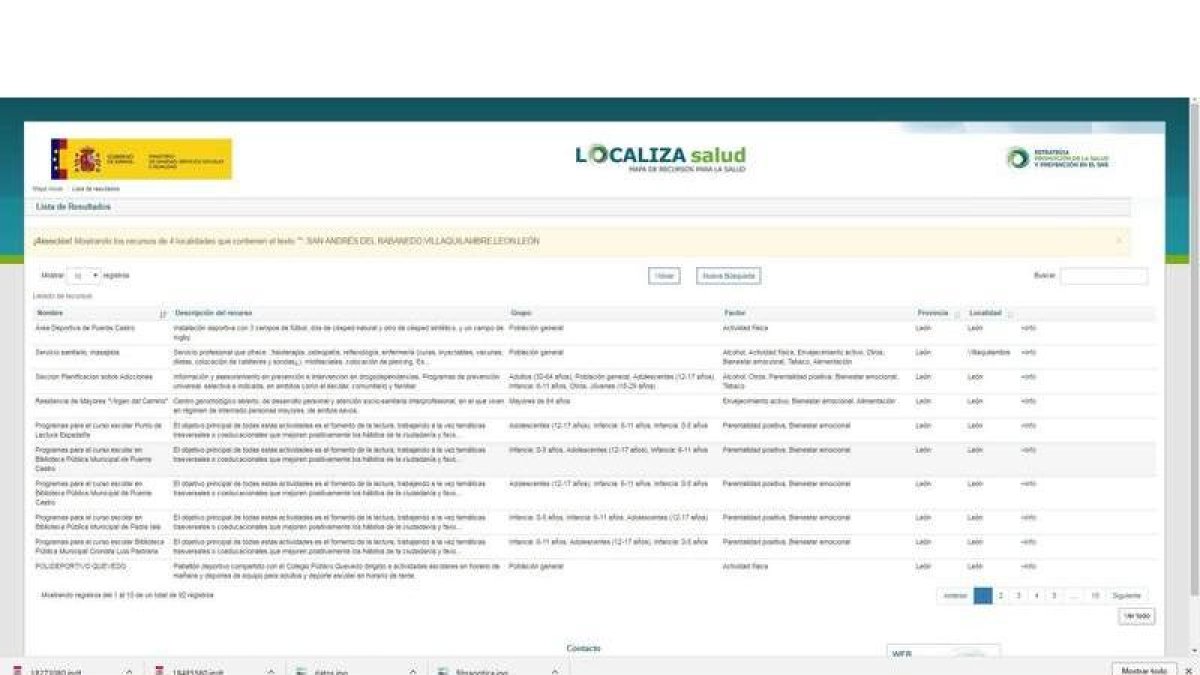Sort results using the Localidad sort arrows

1009,314
